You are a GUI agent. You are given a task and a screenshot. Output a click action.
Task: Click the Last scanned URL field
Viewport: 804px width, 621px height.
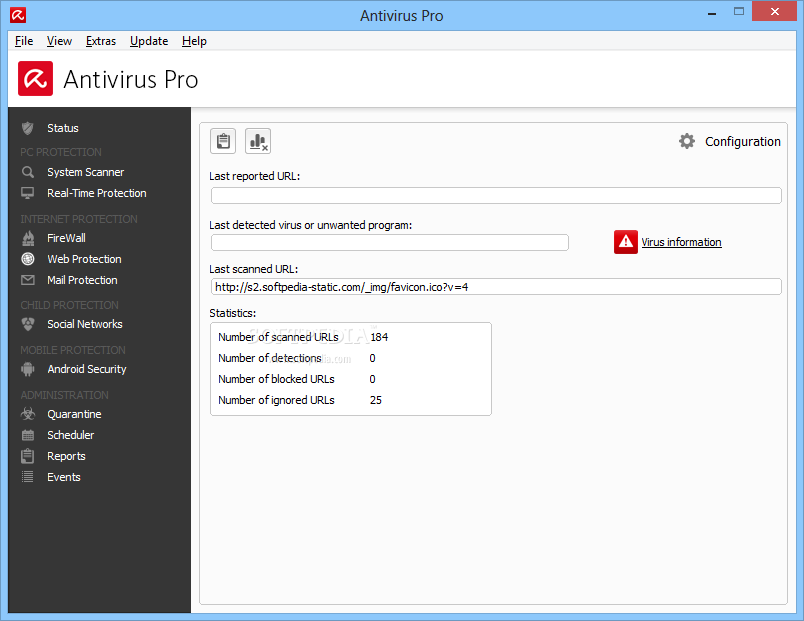coord(496,287)
